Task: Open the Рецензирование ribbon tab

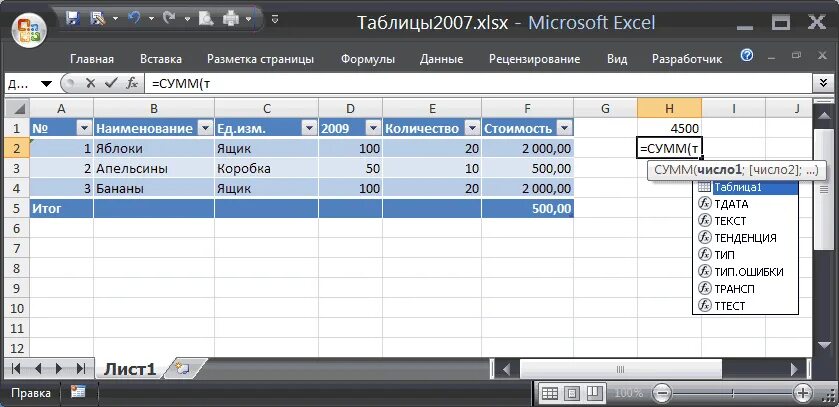Action: coord(534,59)
